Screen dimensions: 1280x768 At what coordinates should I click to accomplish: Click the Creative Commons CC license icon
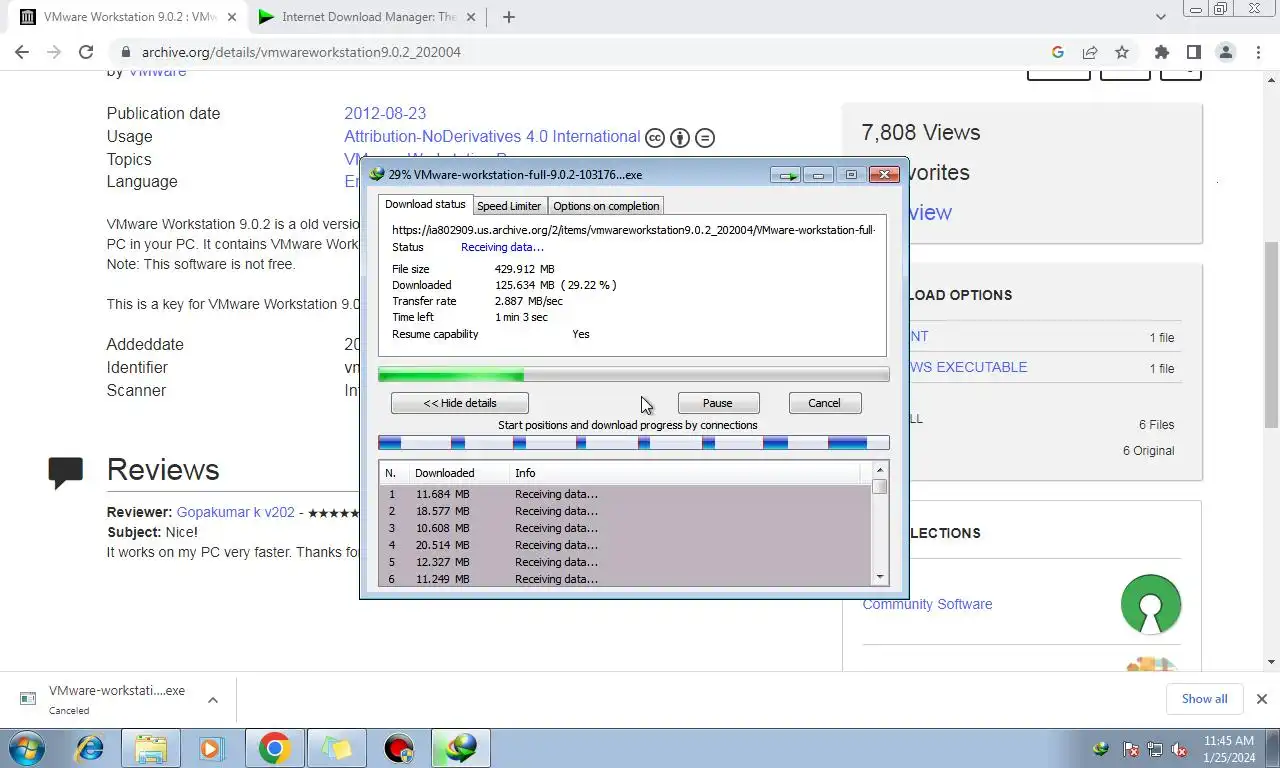click(655, 138)
